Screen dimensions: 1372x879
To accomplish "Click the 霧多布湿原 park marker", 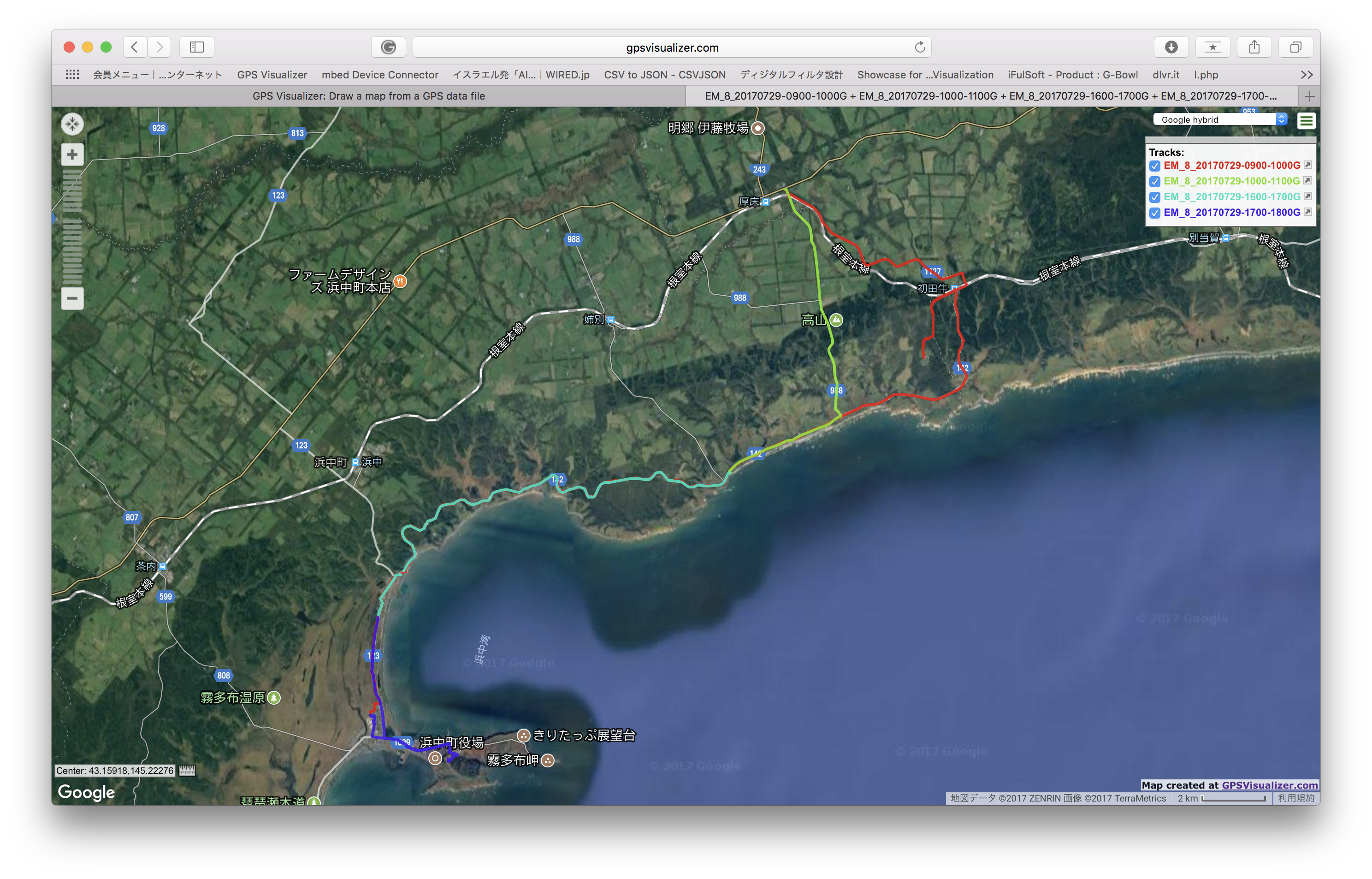I will (274, 697).
